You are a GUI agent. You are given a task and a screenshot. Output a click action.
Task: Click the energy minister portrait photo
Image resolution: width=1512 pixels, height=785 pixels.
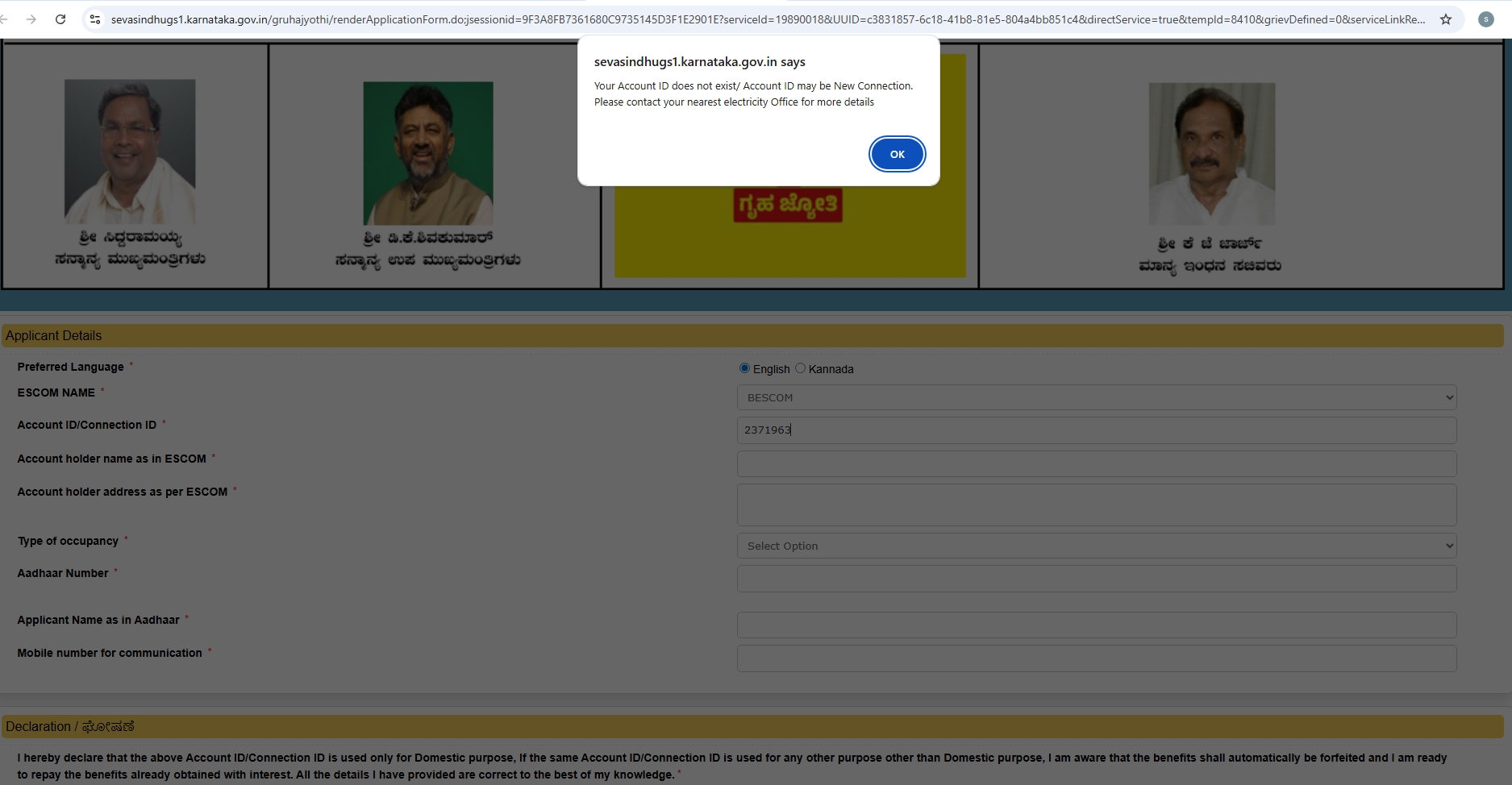[1212, 154]
